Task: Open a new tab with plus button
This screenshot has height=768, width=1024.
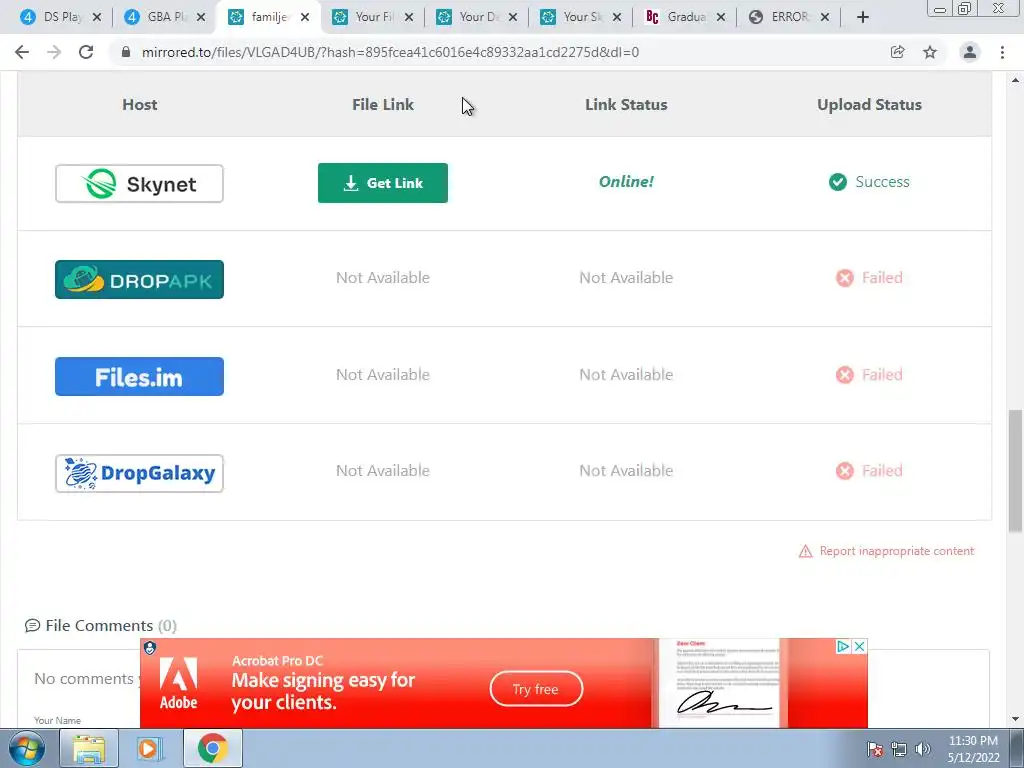Action: pos(863,17)
